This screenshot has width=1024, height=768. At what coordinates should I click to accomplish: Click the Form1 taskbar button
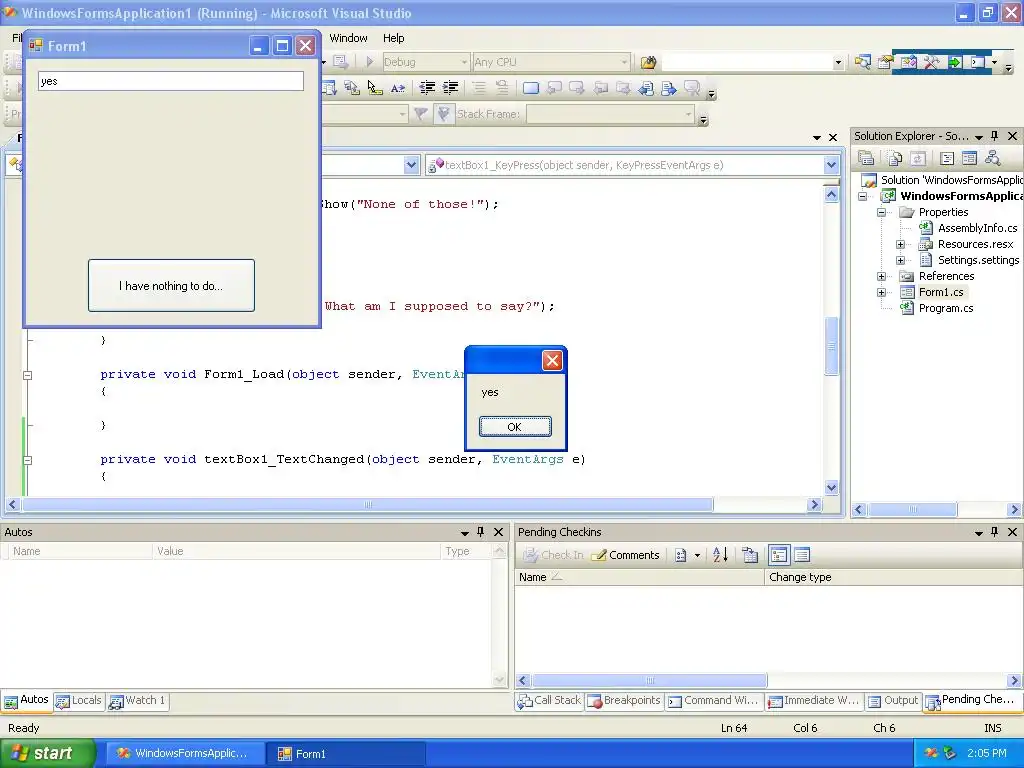click(x=345, y=754)
